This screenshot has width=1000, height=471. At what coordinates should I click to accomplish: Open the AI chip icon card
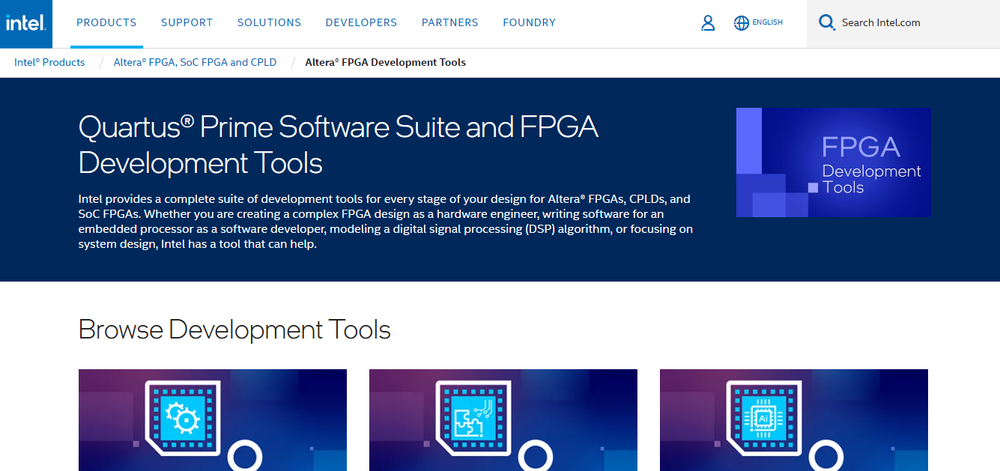coord(794,420)
